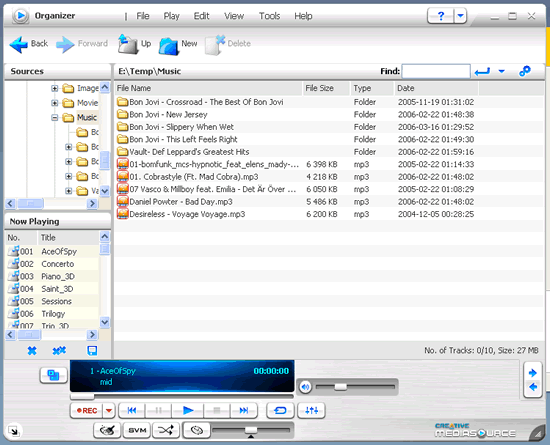Click the playback progress bar
550x445 pixels.
182,397
